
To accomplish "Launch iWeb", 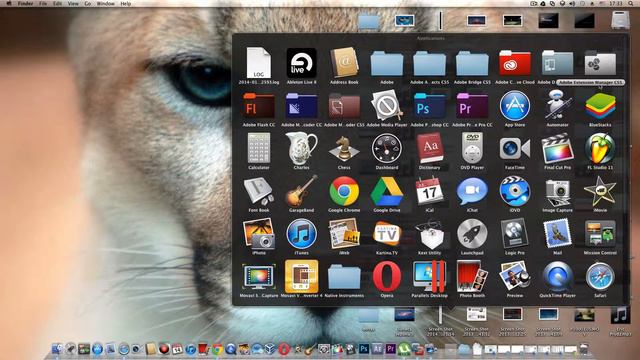I will pos(344,234).
